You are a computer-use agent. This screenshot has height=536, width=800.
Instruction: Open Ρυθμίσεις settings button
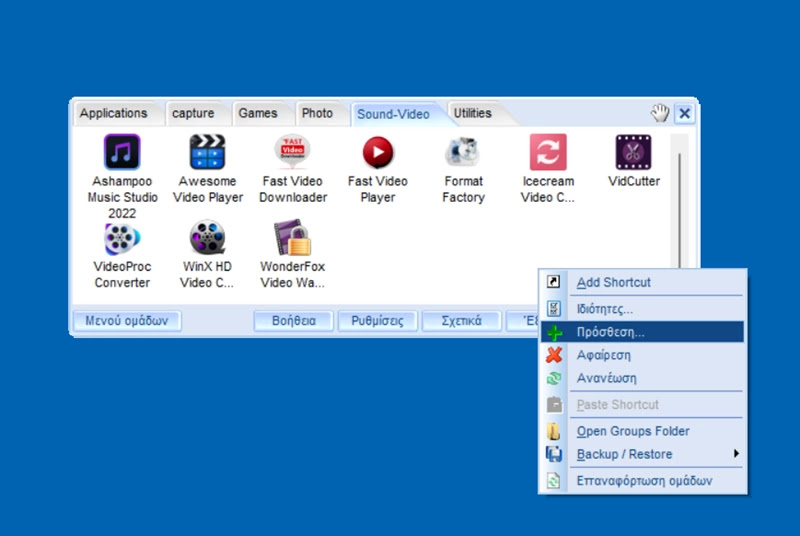click(x=377, y=321)
